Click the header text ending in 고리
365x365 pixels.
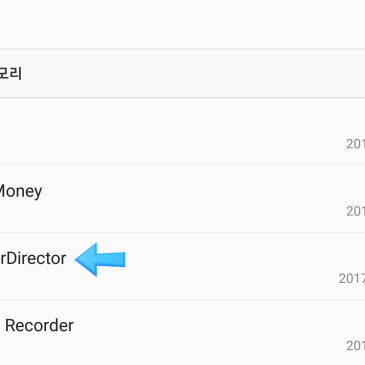pyautogui.click(x=11, y=73)
